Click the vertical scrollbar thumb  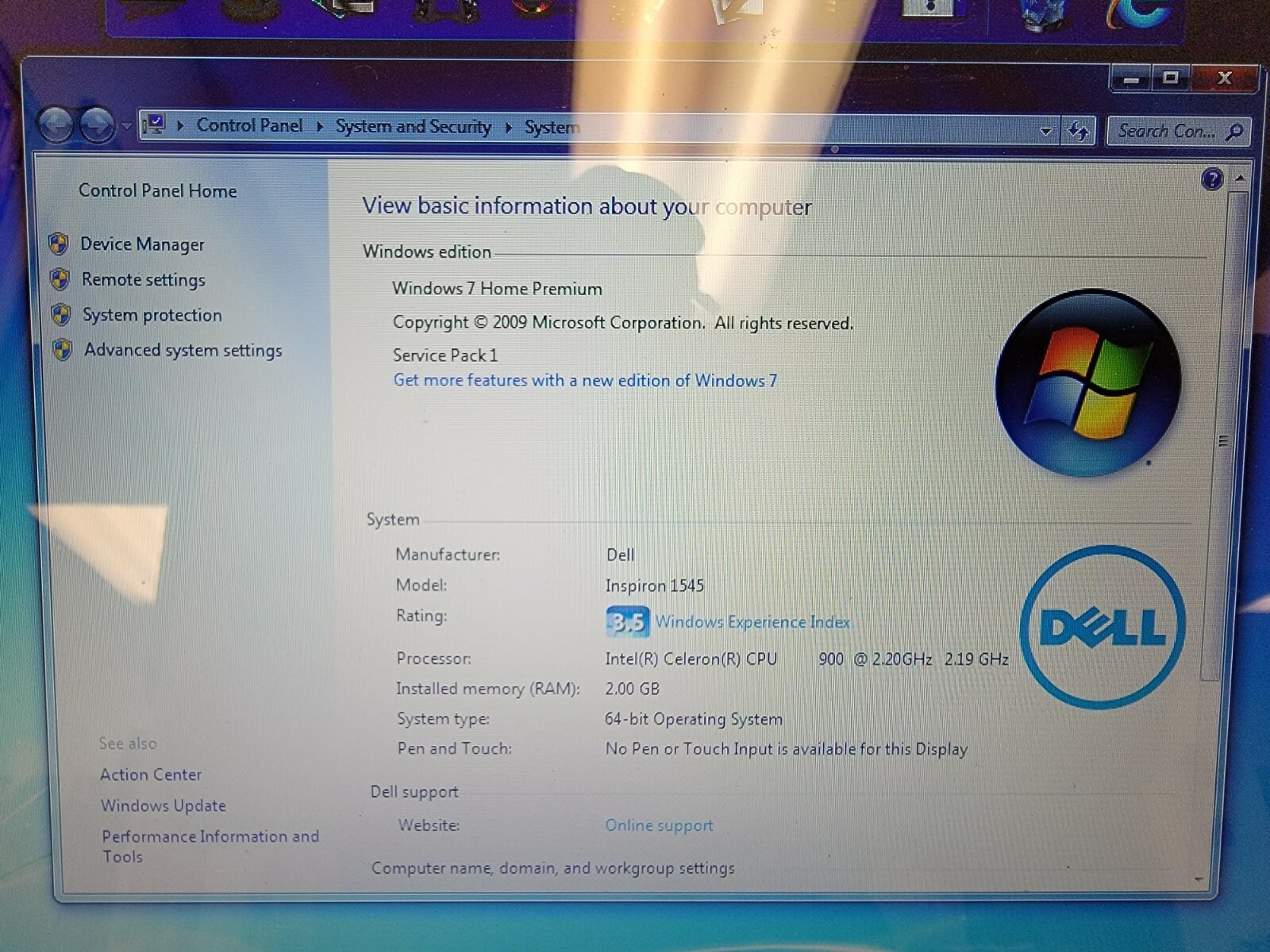click(1223, 435)
